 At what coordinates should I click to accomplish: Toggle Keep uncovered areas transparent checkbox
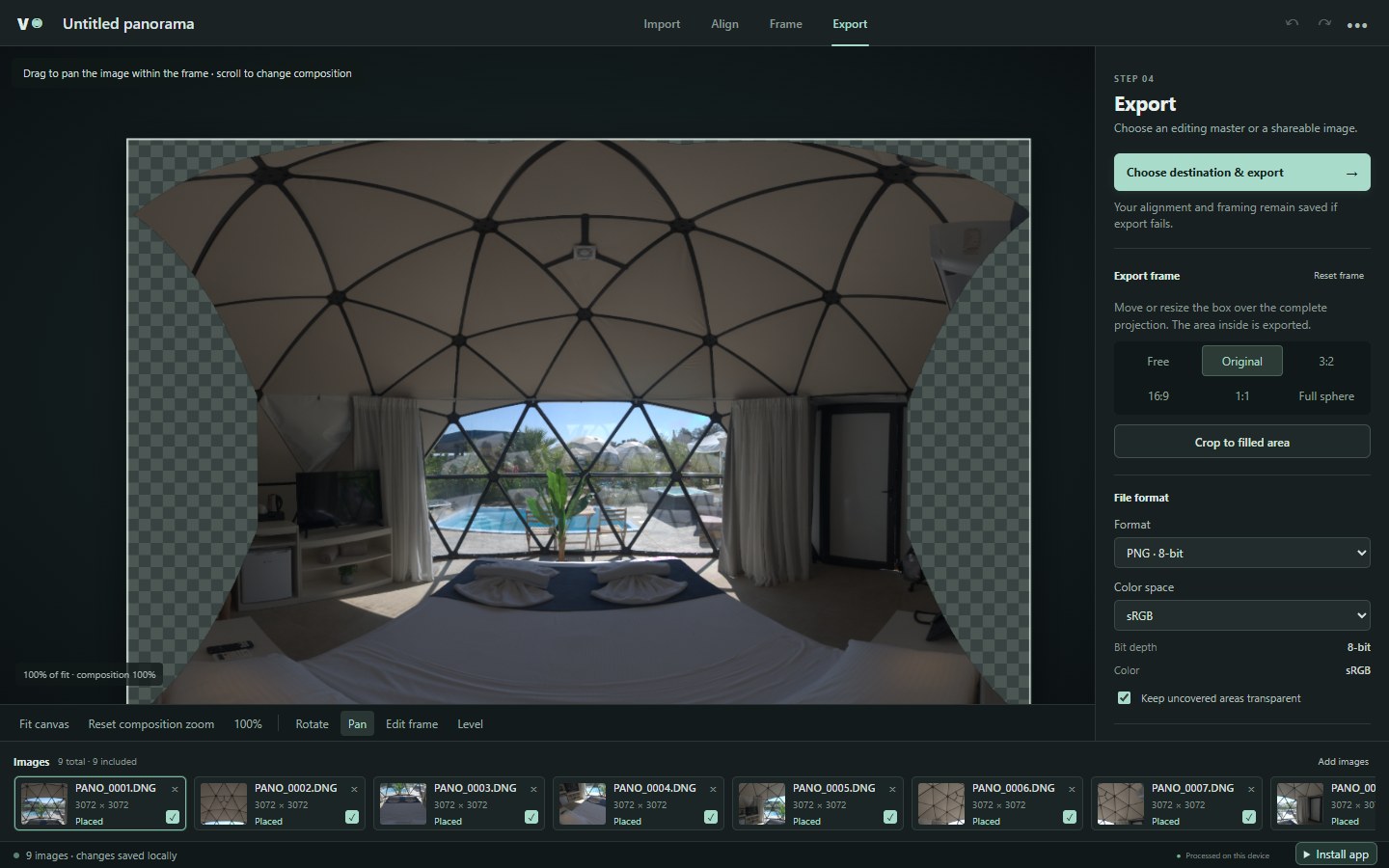(1124, 698)
